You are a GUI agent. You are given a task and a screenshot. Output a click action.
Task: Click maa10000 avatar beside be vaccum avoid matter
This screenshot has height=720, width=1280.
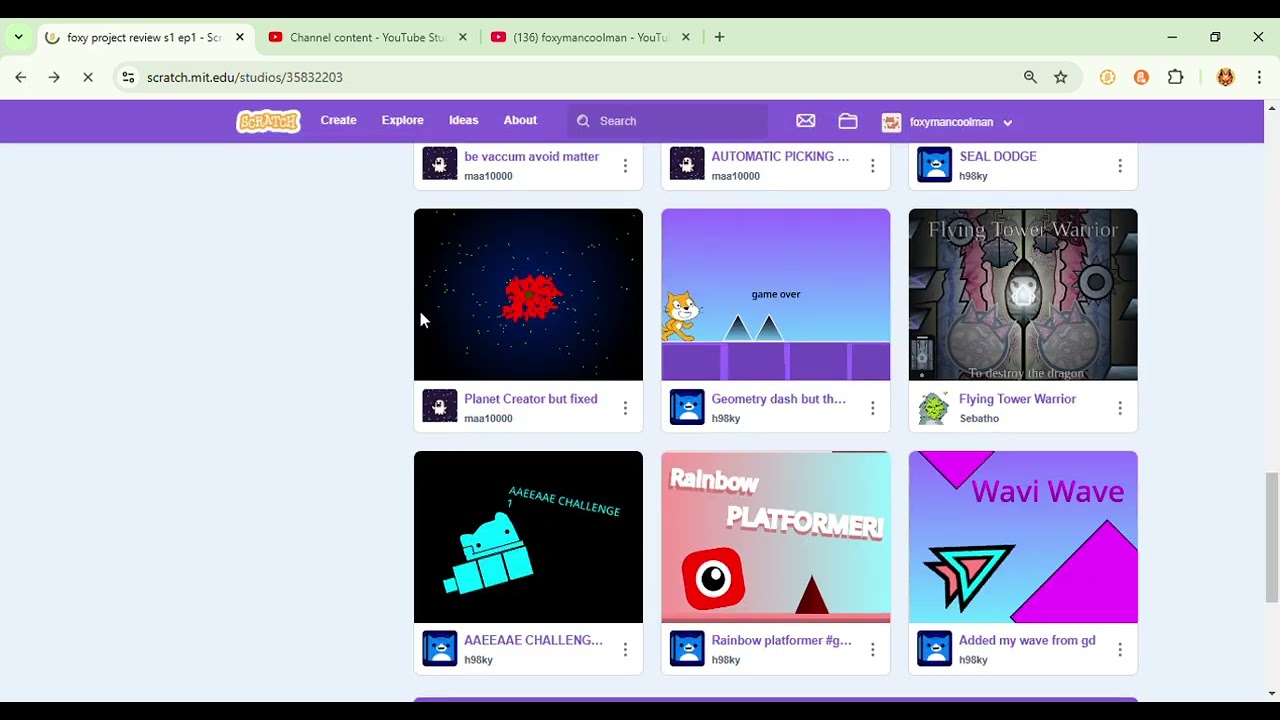(439, 164)
